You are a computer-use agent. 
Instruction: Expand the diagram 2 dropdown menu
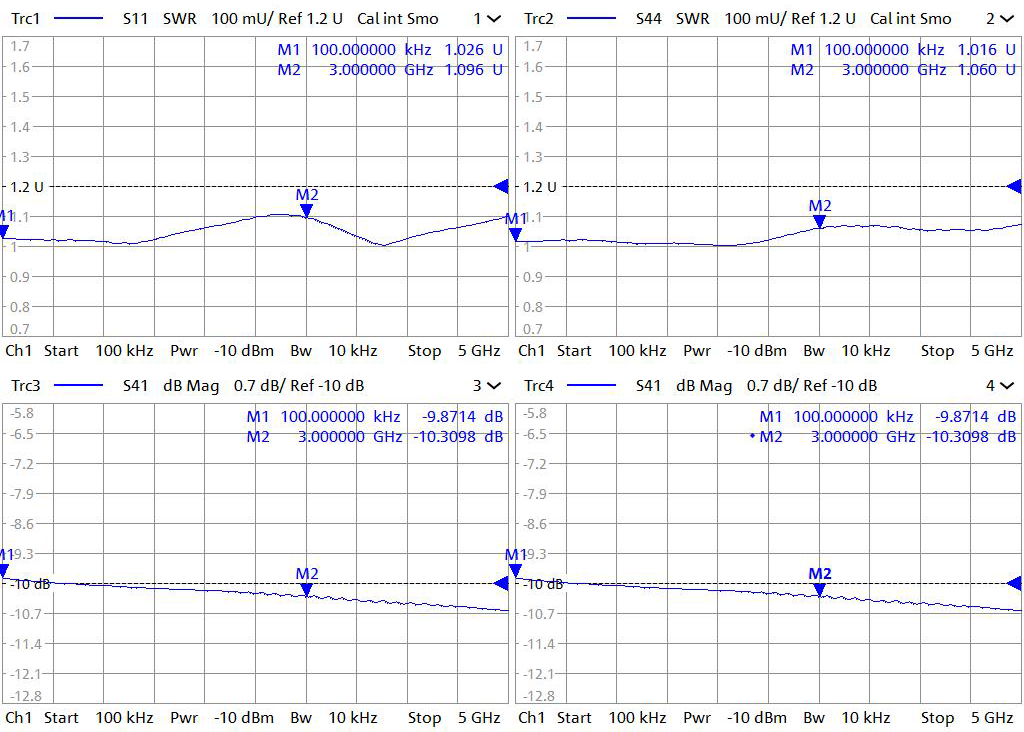tap(1006, 18)
